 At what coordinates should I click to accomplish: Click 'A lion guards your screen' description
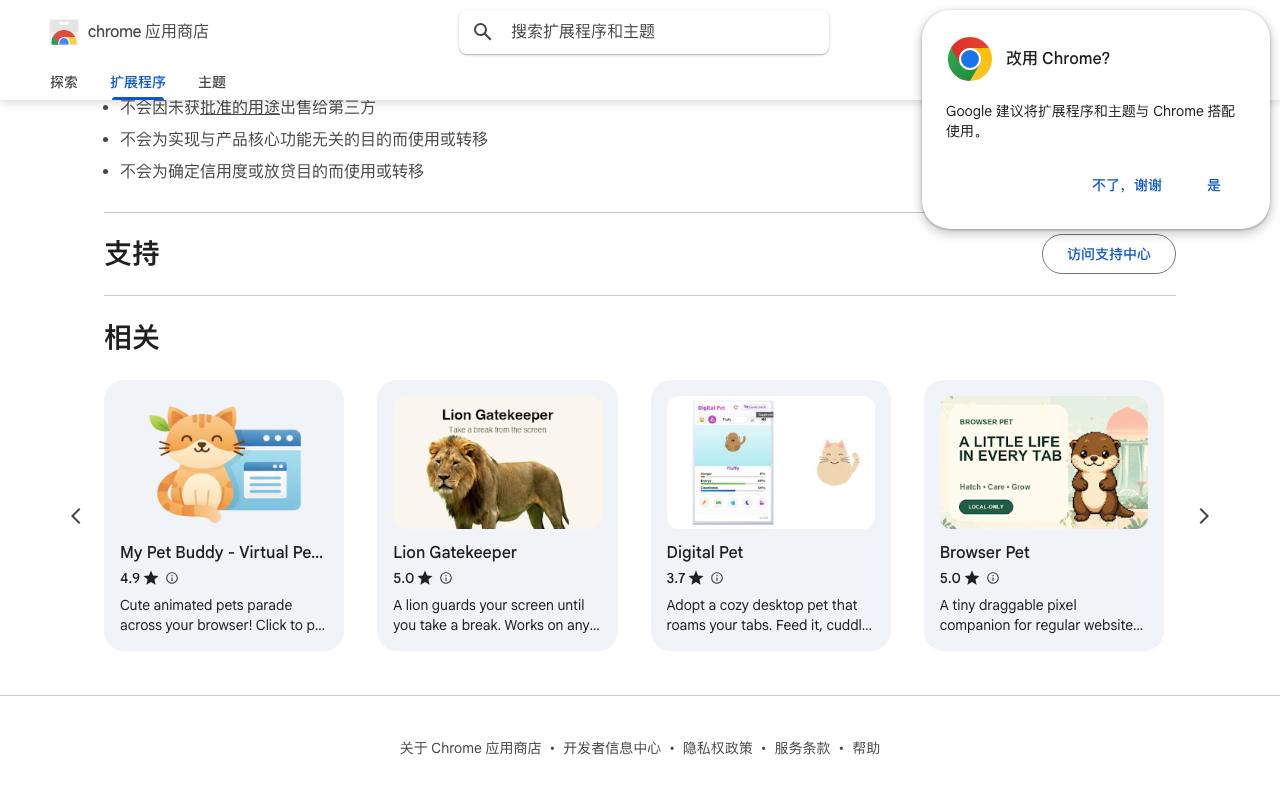496,615
